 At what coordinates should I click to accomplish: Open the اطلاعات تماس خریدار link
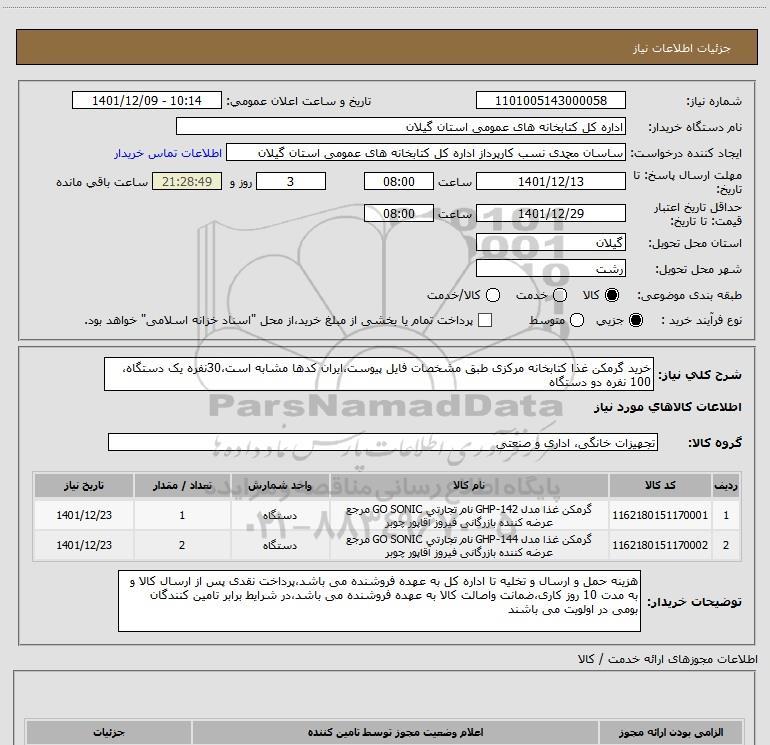(x=168, y=153)
